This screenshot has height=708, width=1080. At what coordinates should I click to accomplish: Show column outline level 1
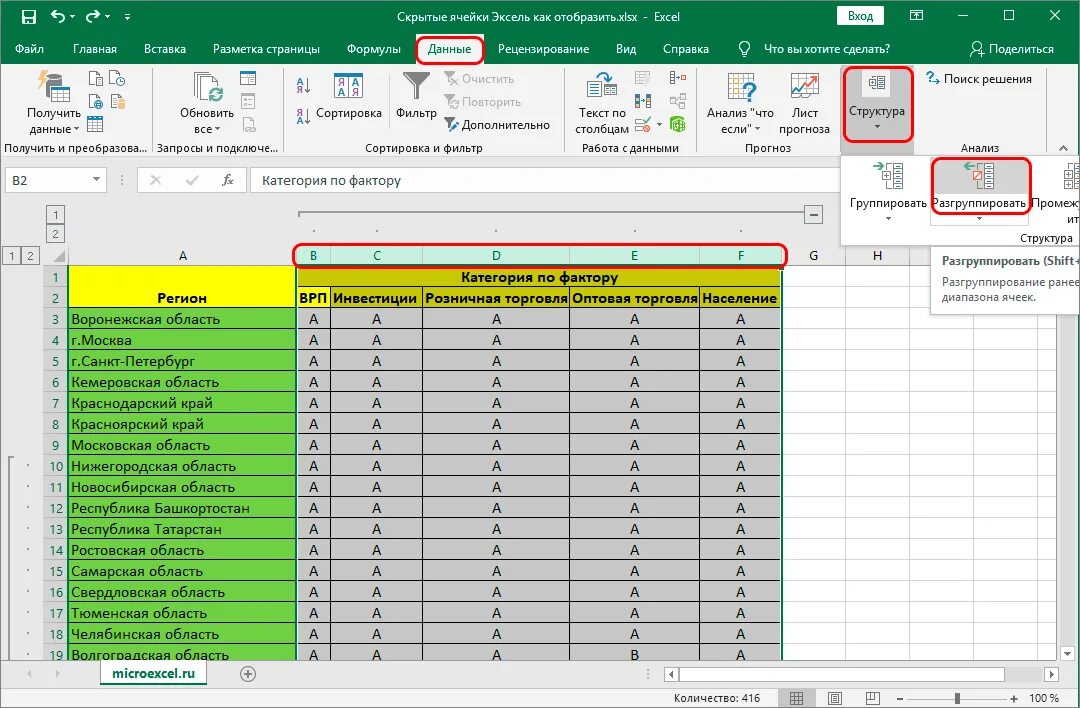(x=55, y=215)
